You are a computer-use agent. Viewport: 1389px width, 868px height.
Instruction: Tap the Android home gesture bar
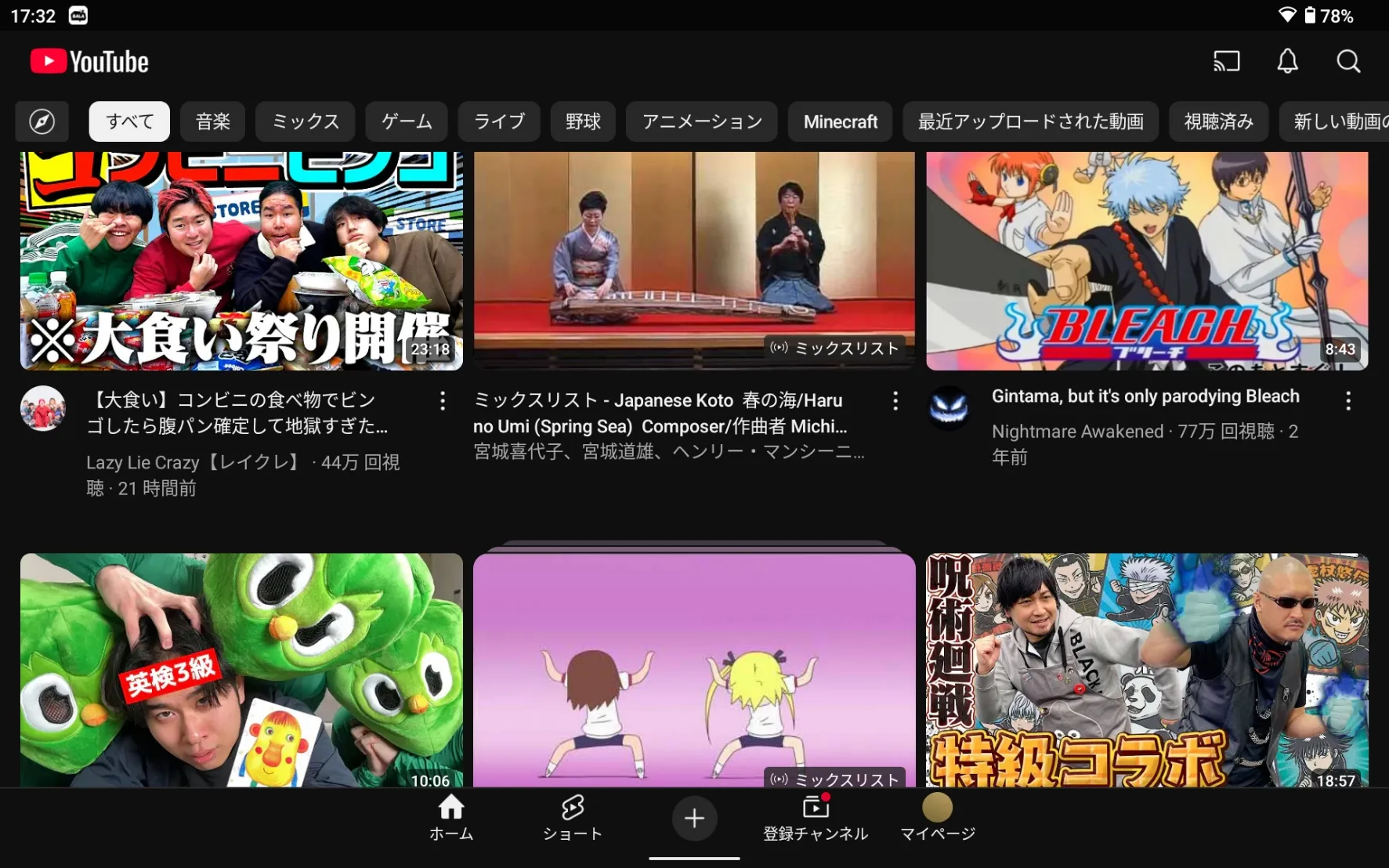coord(694,858)
